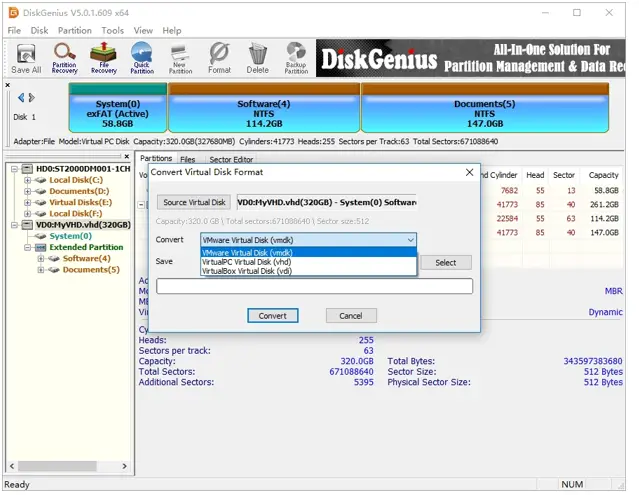This screenshot has height=495, width=639.
Task: Click the save path input field
Action: click(x=314, y=286)
